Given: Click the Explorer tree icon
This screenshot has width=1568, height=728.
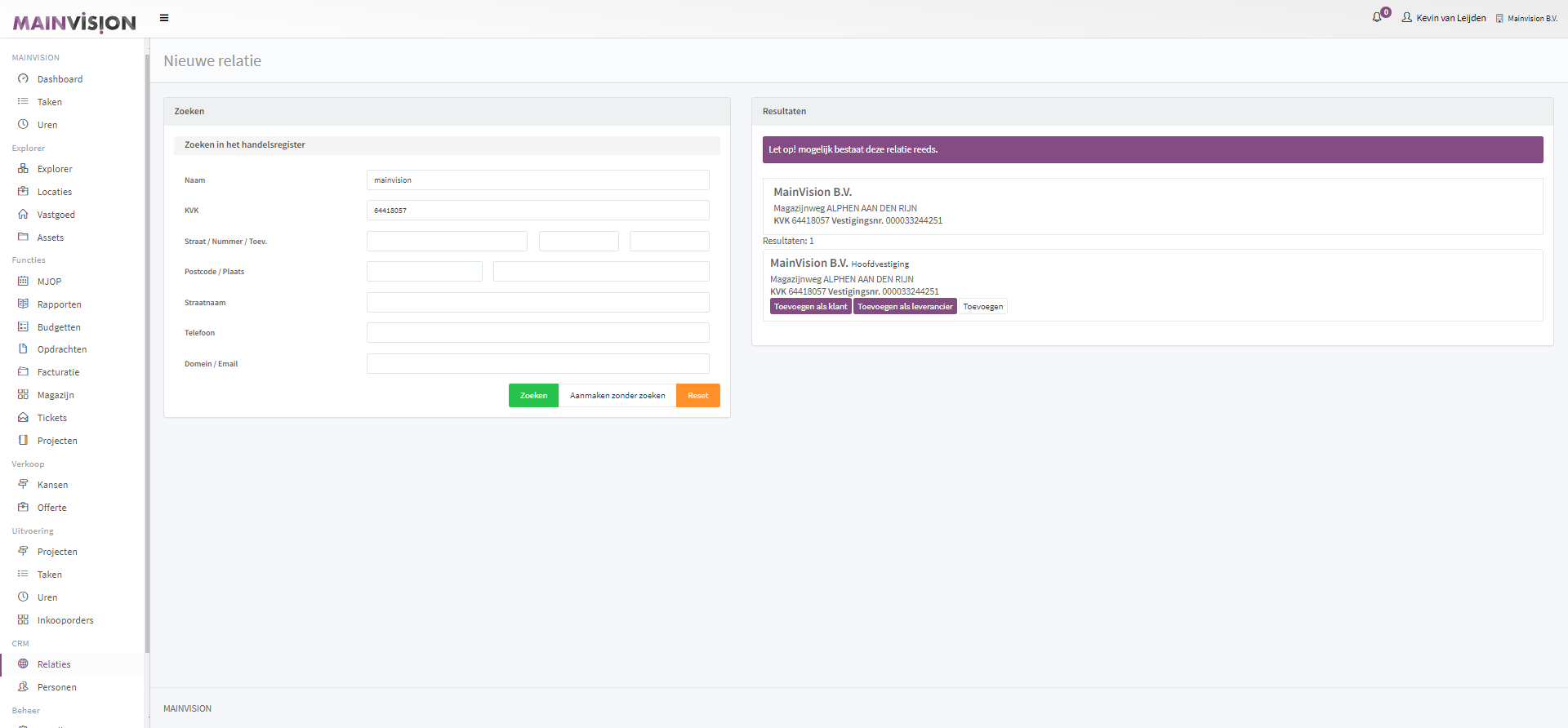Looking at the screenshot, I should click(x=23, y=169).
